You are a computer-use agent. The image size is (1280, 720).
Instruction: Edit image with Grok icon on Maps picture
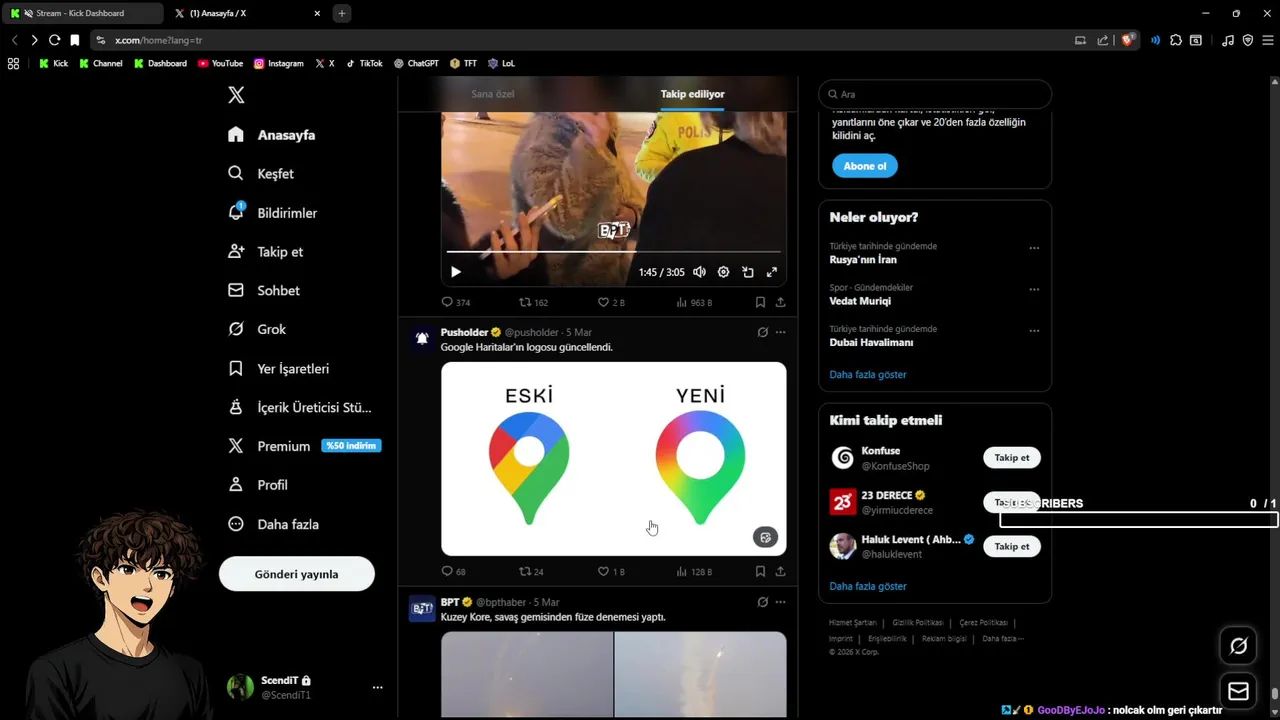coord(765,538)
